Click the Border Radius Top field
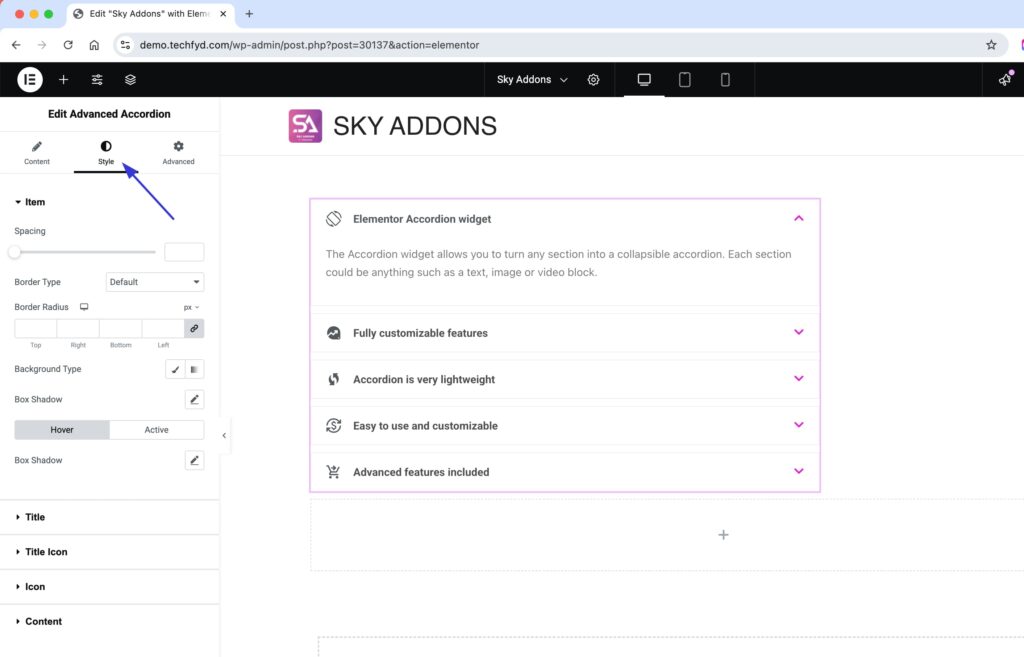 [35, 328]
